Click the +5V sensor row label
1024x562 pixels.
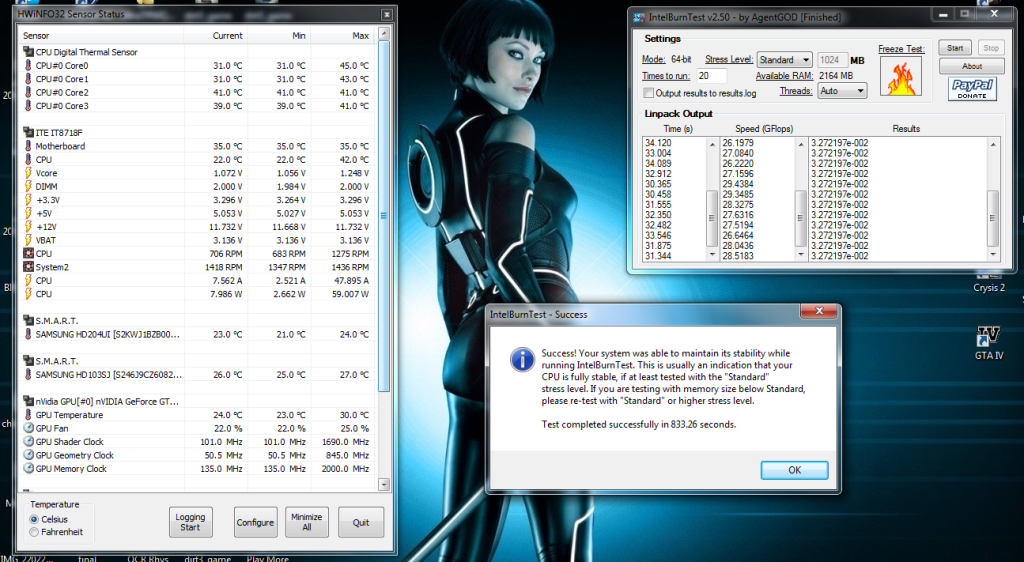click(x=44, y=213)
